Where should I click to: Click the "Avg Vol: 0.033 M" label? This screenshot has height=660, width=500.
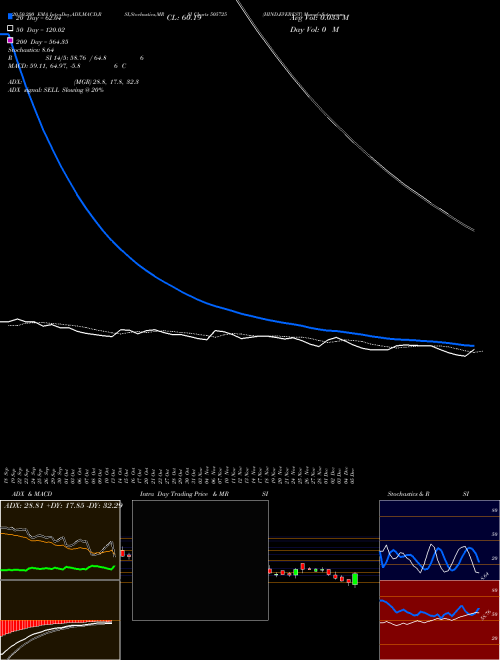click(x=319, y=18)
